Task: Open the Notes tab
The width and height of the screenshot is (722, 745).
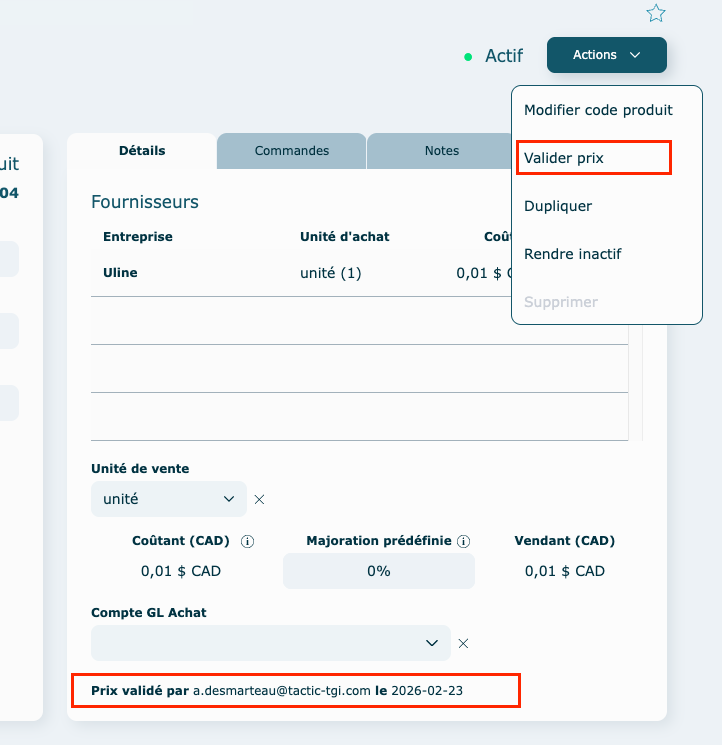Action: coord(441,151)
